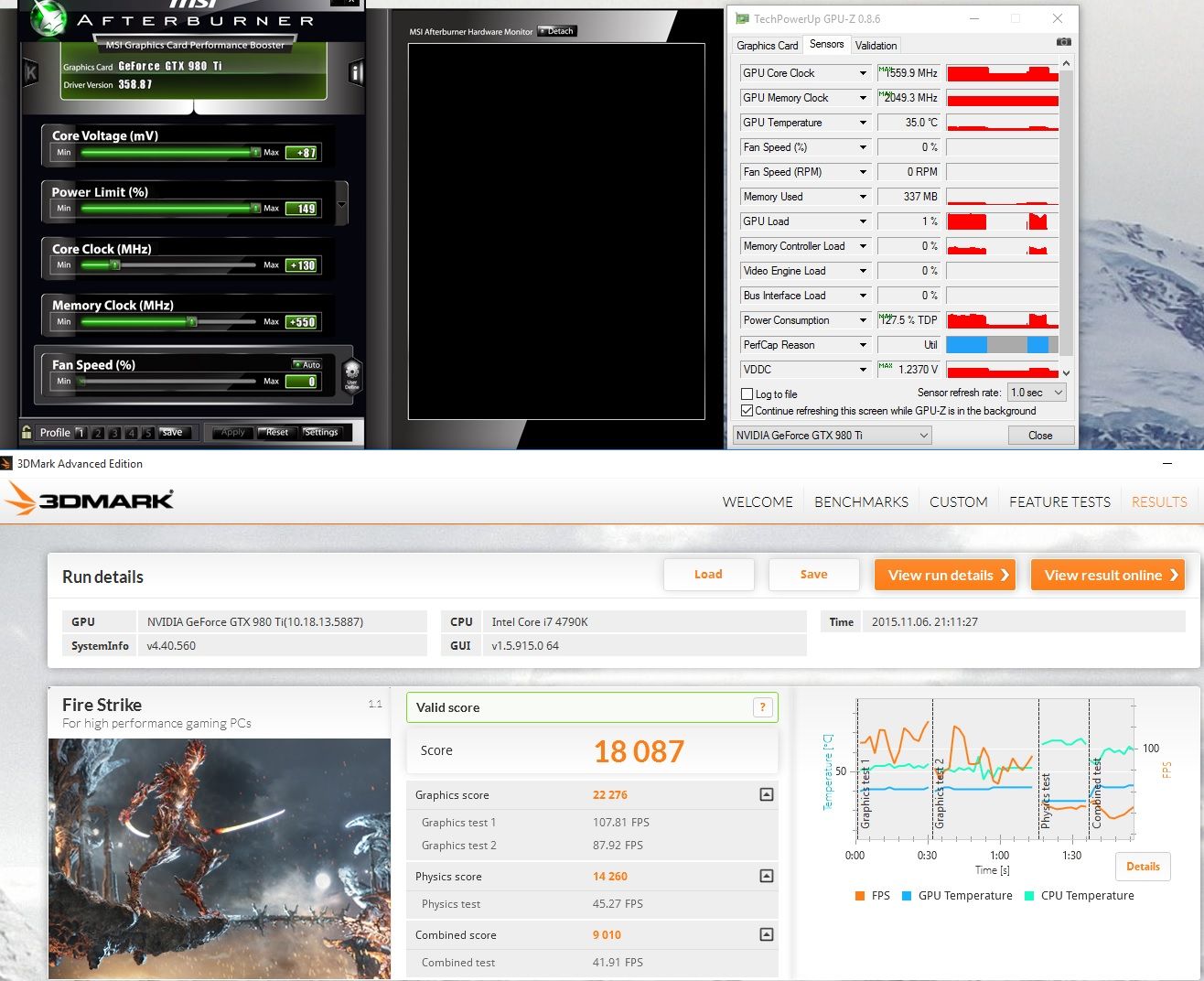
Task: Enable the Log to file checkbox
Action: tap(747, 394)
